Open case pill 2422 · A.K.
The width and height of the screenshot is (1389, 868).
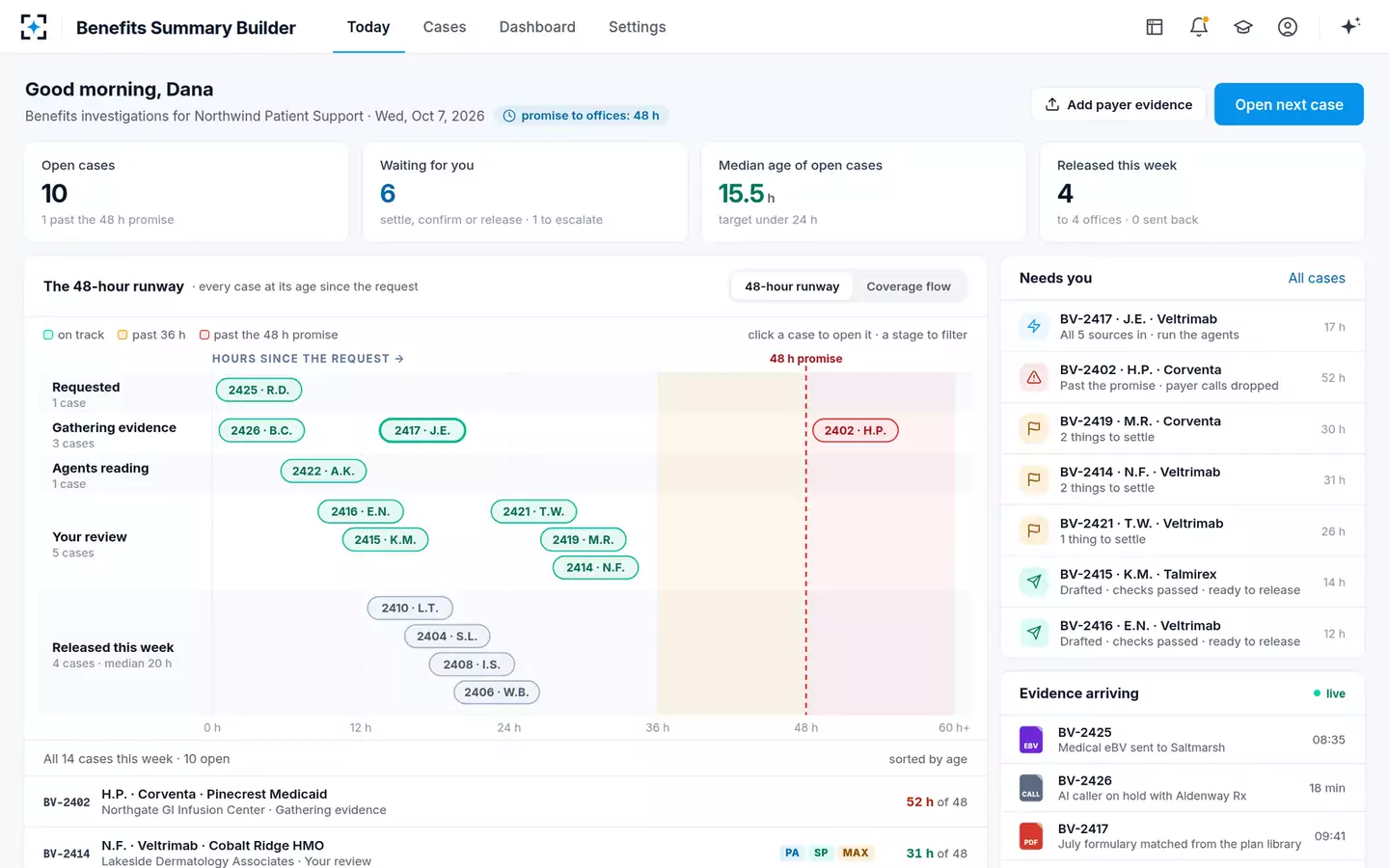[x=323, y=471]
